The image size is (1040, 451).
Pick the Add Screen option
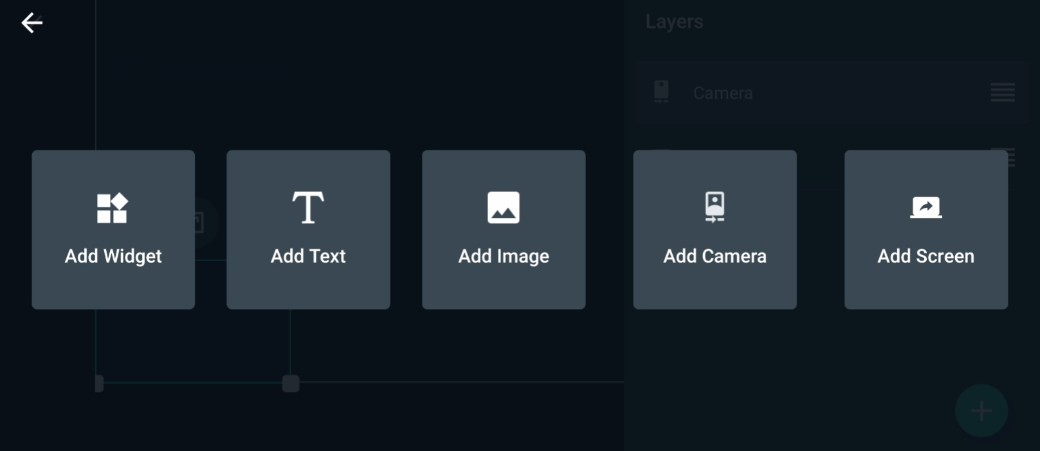[926, 229]
